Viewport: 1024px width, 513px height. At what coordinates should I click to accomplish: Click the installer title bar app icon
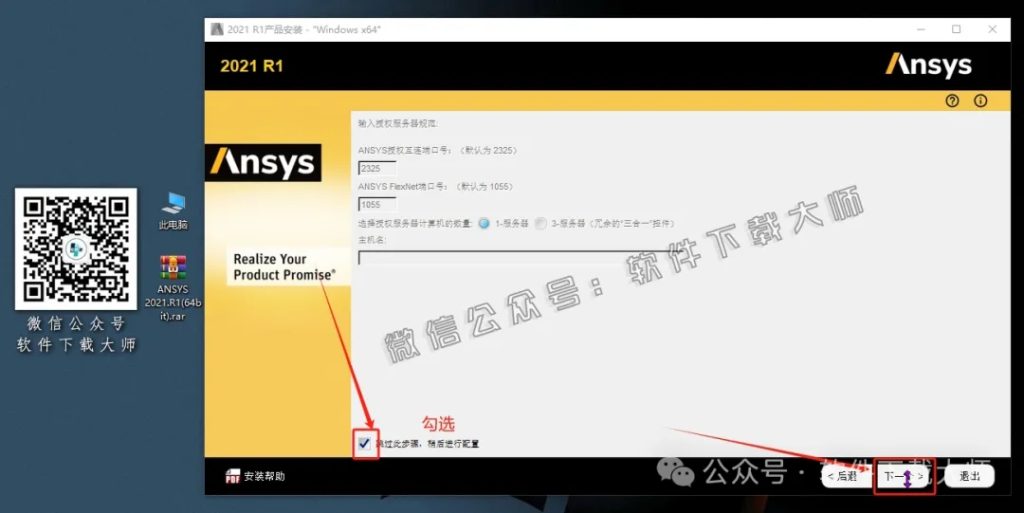pos(217,29)
